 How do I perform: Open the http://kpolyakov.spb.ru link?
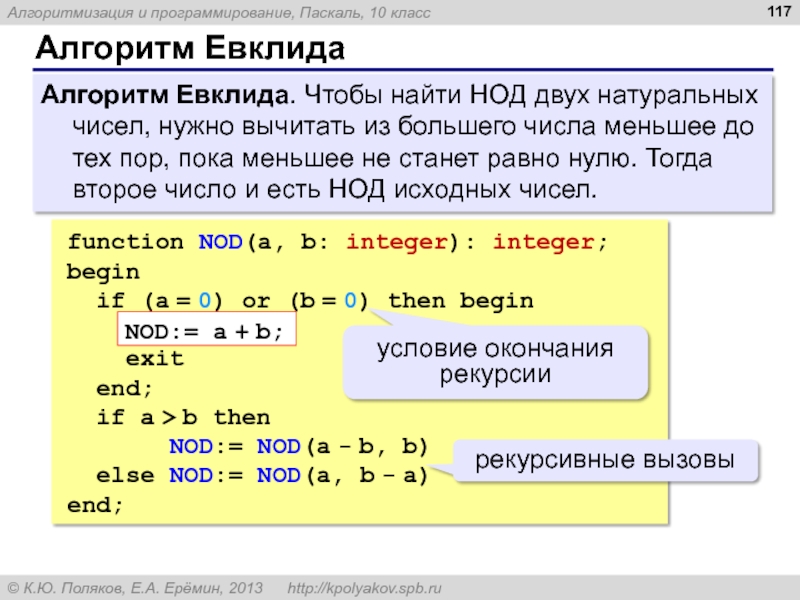coord(365,587)
